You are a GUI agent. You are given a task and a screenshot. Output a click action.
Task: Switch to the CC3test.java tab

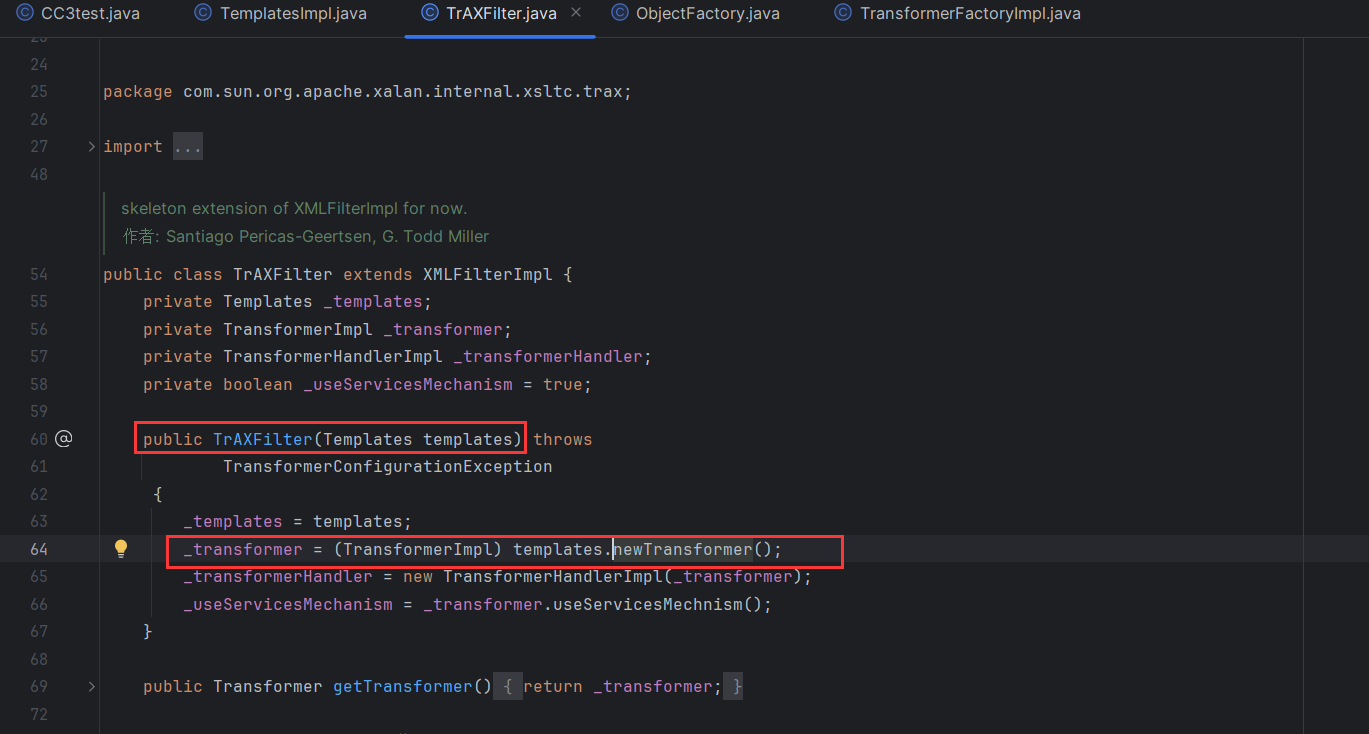point(78,14)
